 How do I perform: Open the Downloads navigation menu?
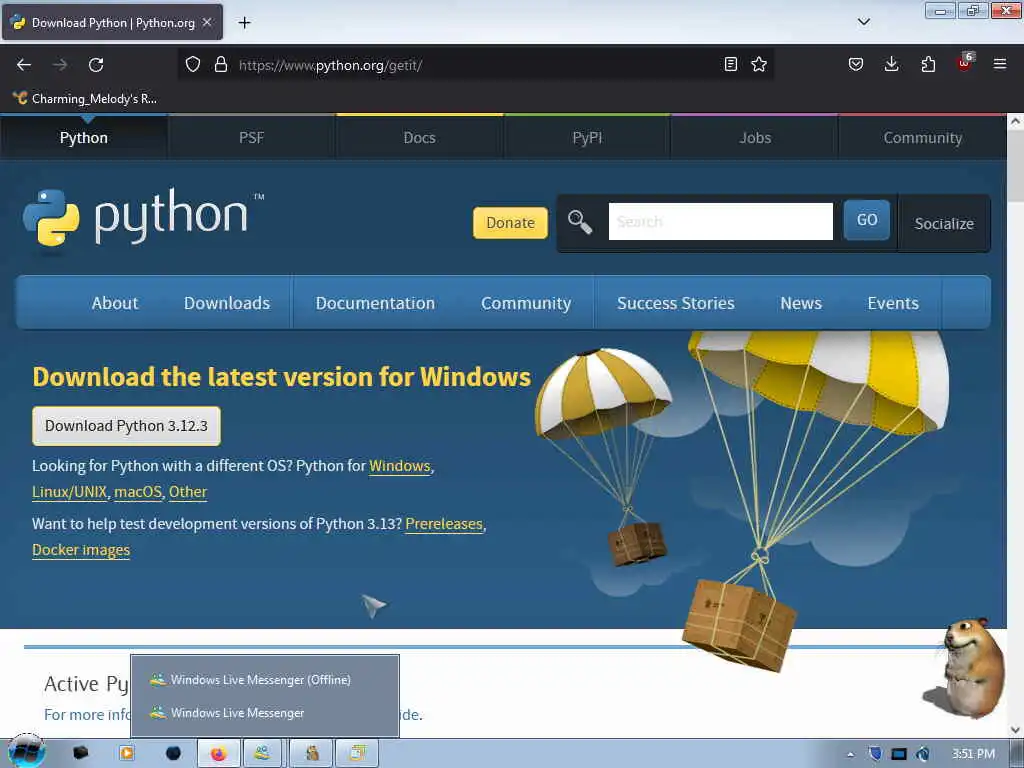pyautogui.click(x=227, y=303)
